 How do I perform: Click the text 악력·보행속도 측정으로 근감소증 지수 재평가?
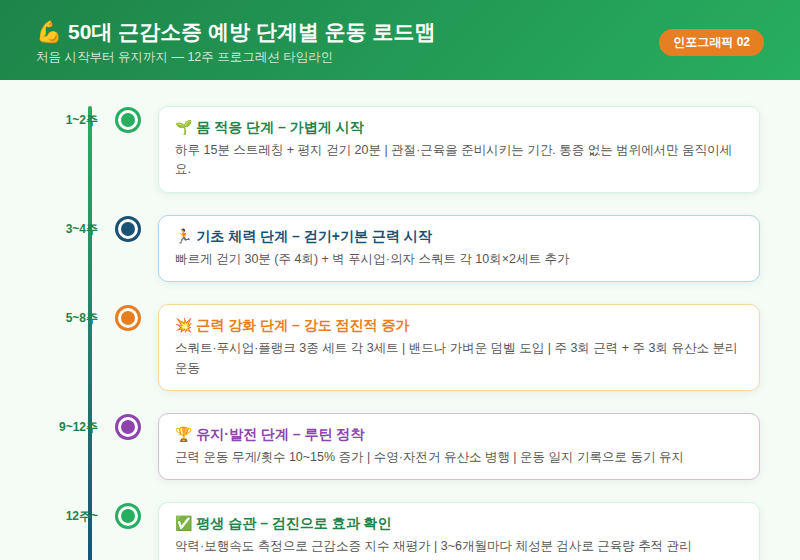coord(303,546)
